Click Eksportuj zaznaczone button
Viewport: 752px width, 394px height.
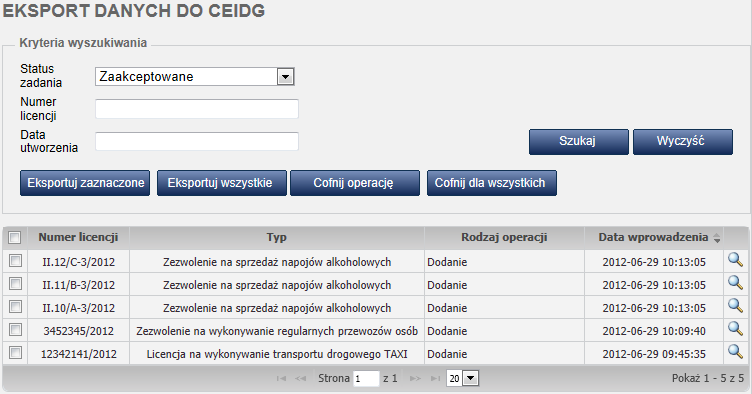pos(85,183)
